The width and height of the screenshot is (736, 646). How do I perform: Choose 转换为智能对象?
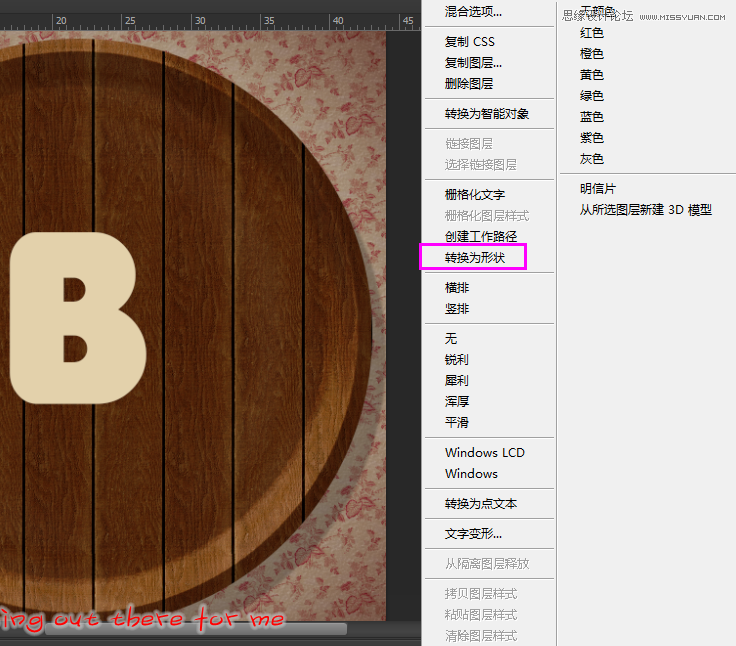(x=487, y=114)
